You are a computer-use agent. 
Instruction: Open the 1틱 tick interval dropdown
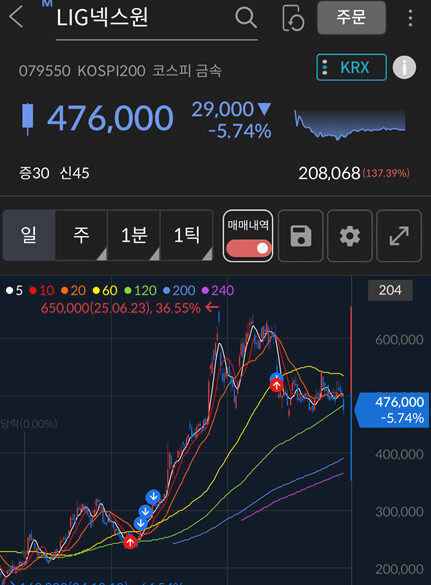187,235
